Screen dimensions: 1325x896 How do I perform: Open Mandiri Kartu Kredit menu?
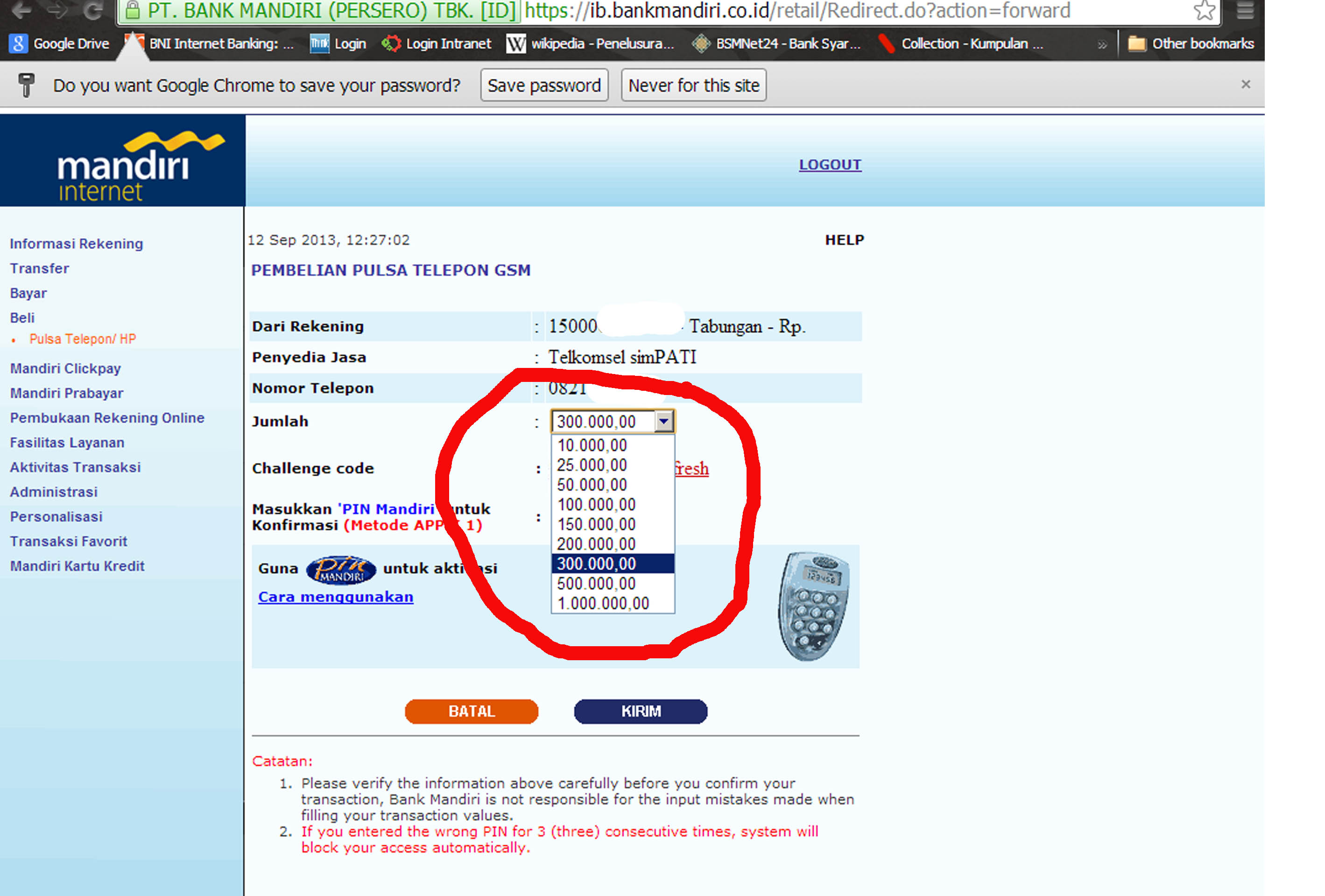78,566
